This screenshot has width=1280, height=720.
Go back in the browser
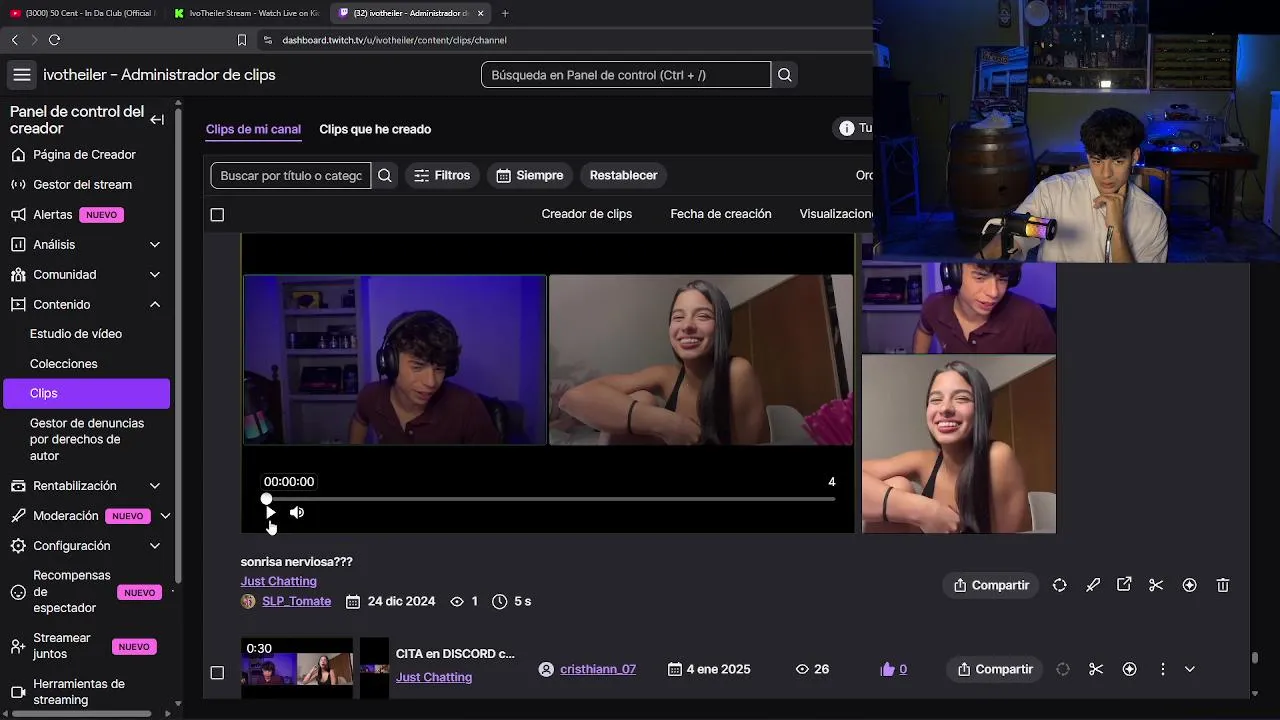pyautogui.click(x=14, y=40)
